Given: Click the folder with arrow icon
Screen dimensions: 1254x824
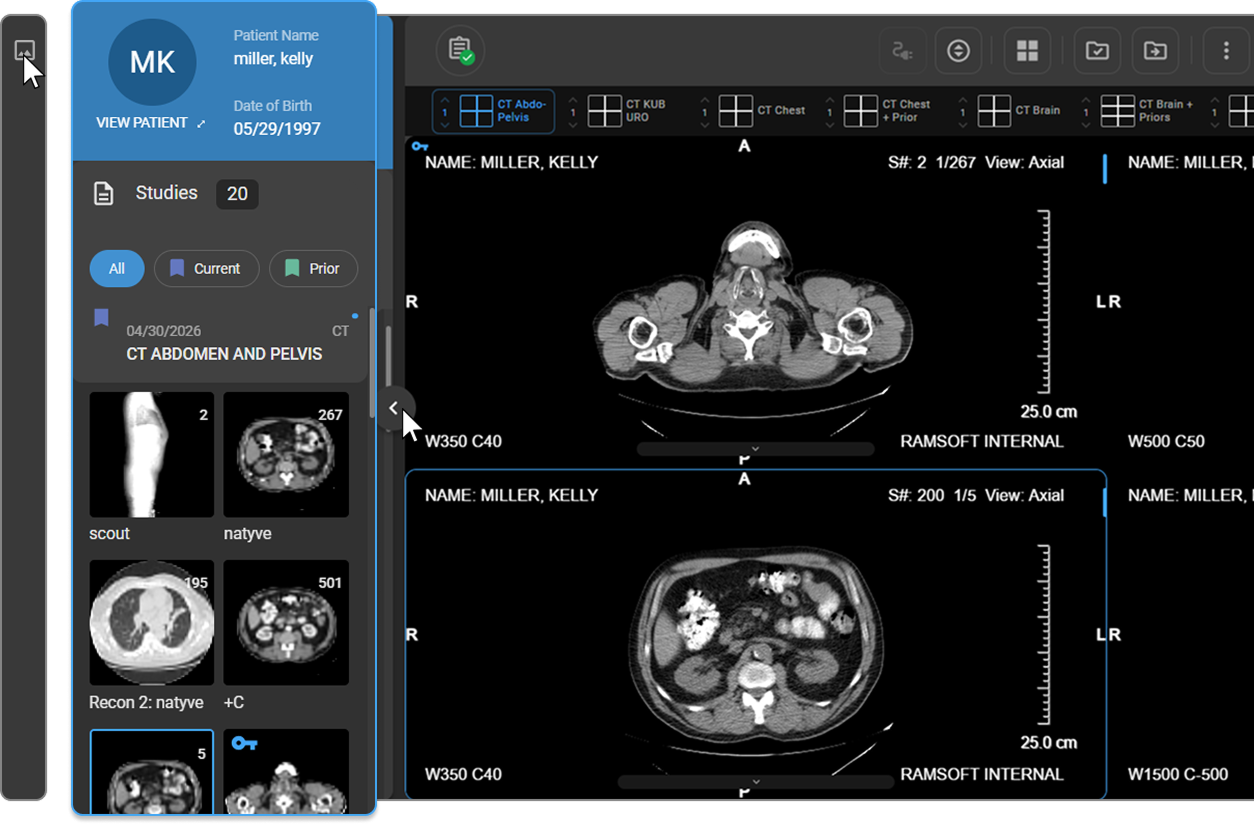Looking at the screenshot, I should tap(1155, 50).
